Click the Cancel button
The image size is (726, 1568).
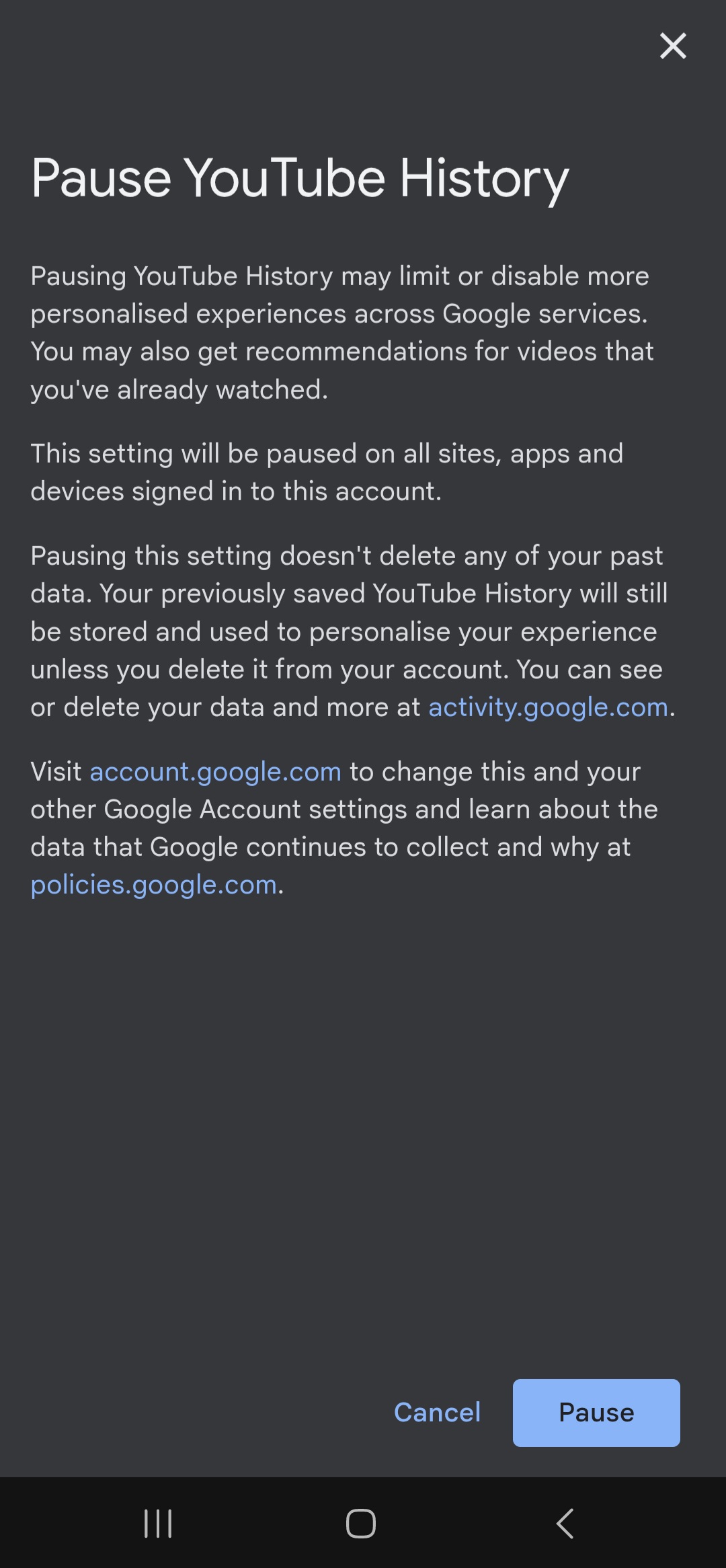pos(438,1412)
